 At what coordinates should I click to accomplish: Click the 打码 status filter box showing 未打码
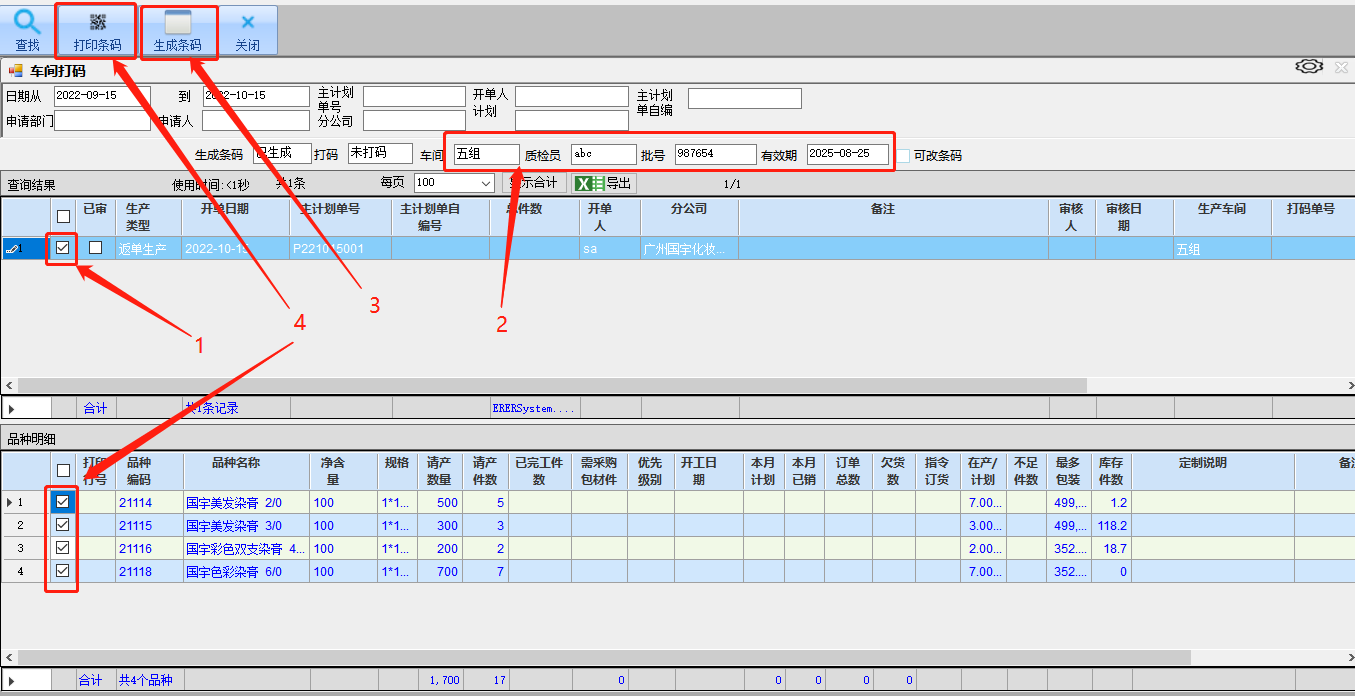coord(379,154)
